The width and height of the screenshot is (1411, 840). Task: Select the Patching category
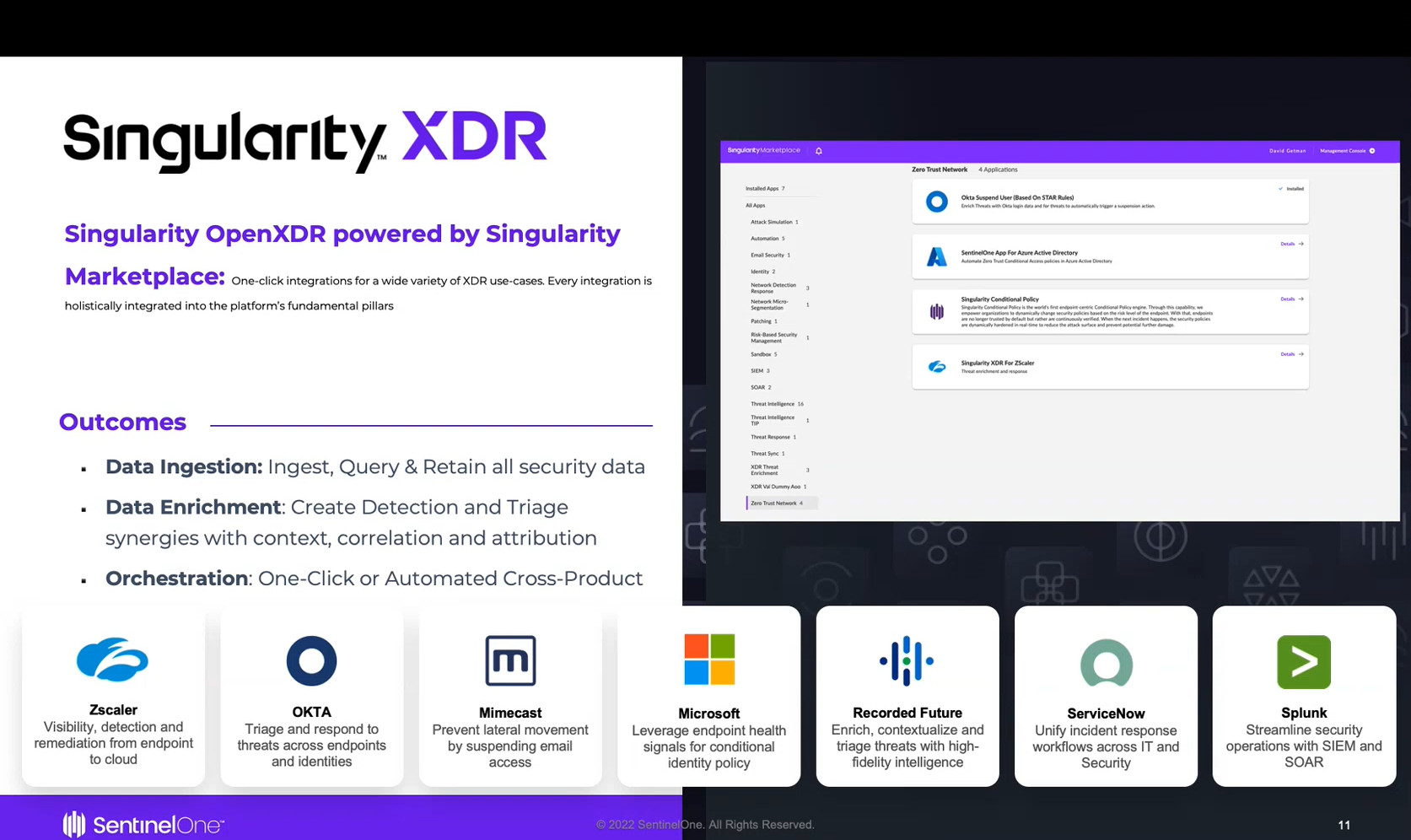click(763, 321)
